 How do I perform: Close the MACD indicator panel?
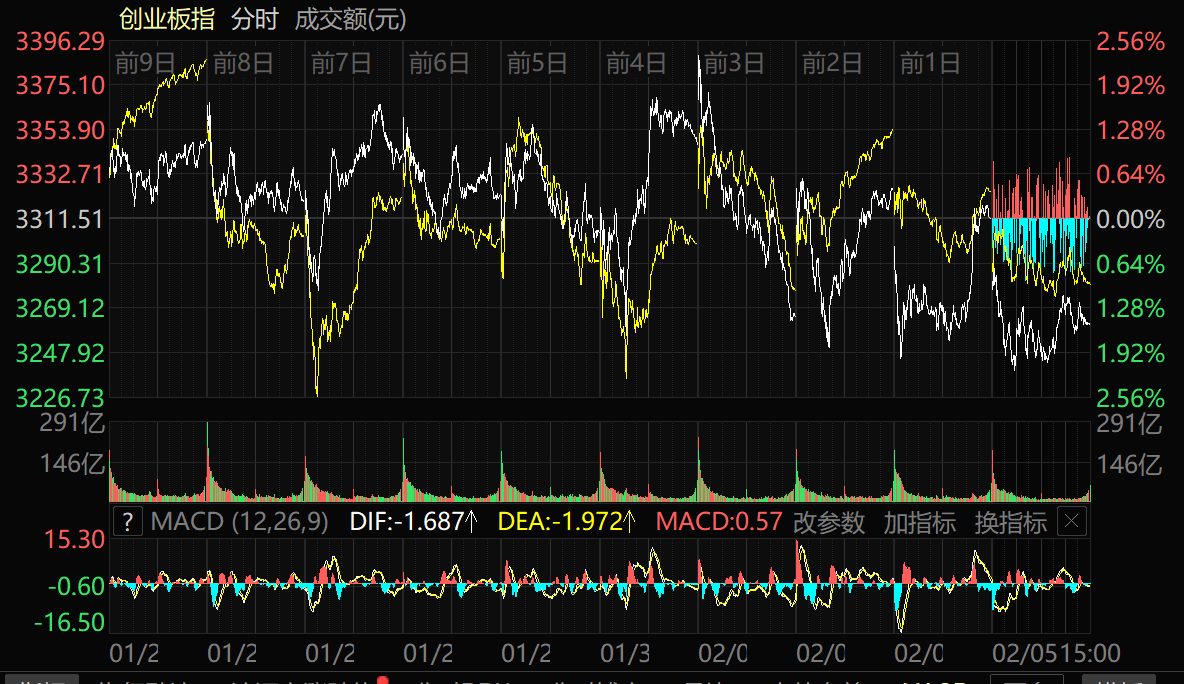click(1071, 521)
